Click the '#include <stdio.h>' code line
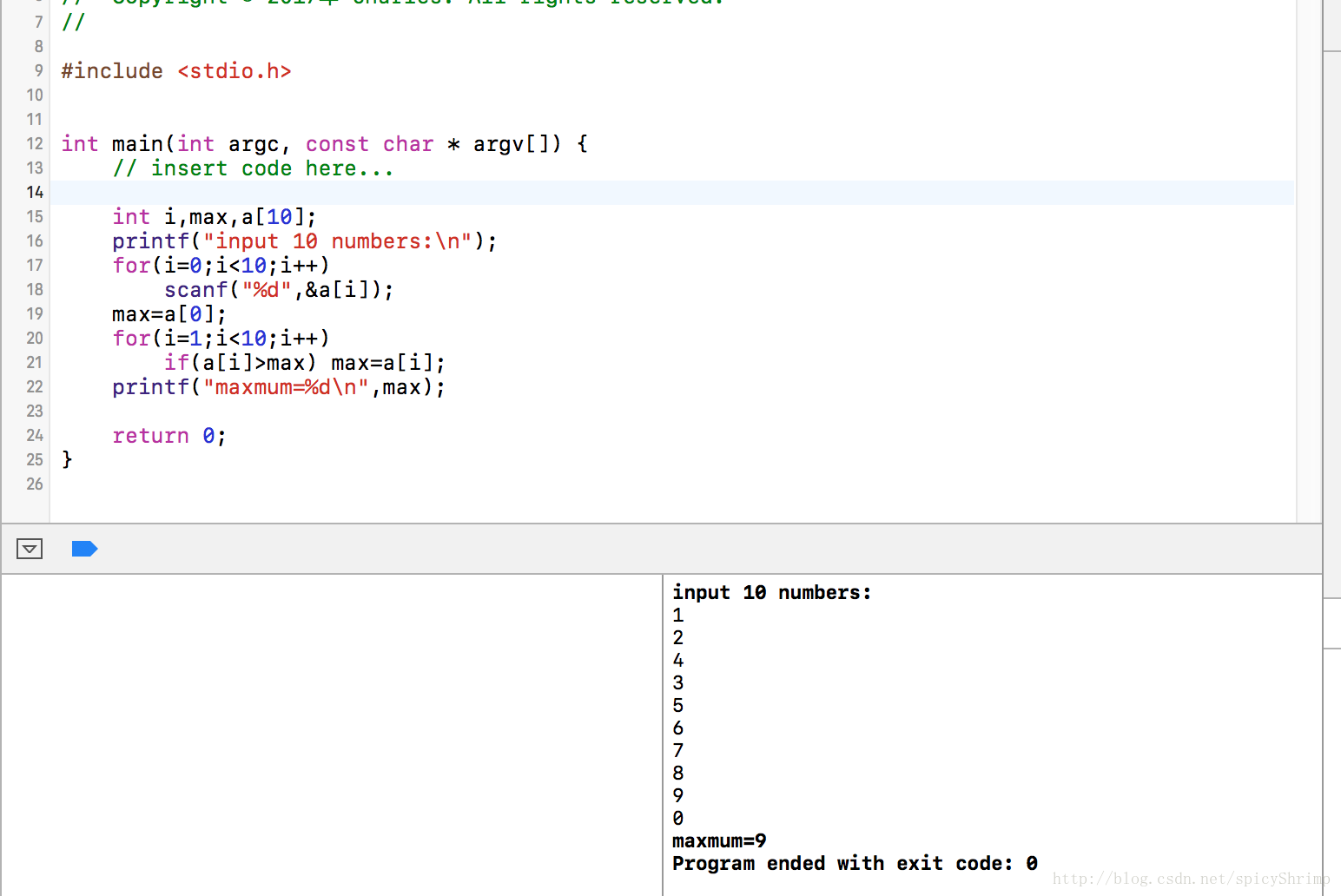Screen dimensions: 1341x896 coord(176,71)
